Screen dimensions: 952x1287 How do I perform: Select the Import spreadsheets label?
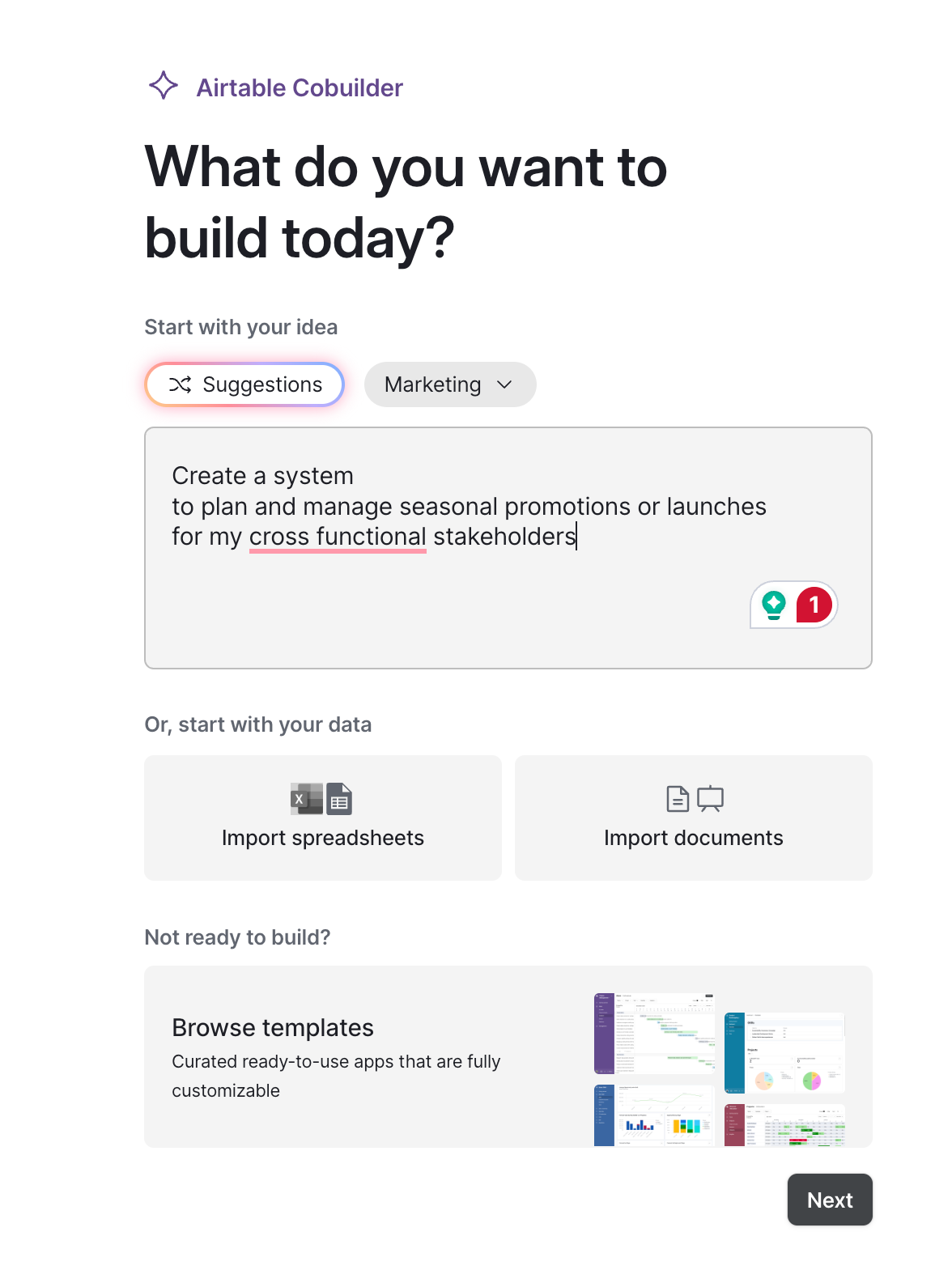coord(322,838)
